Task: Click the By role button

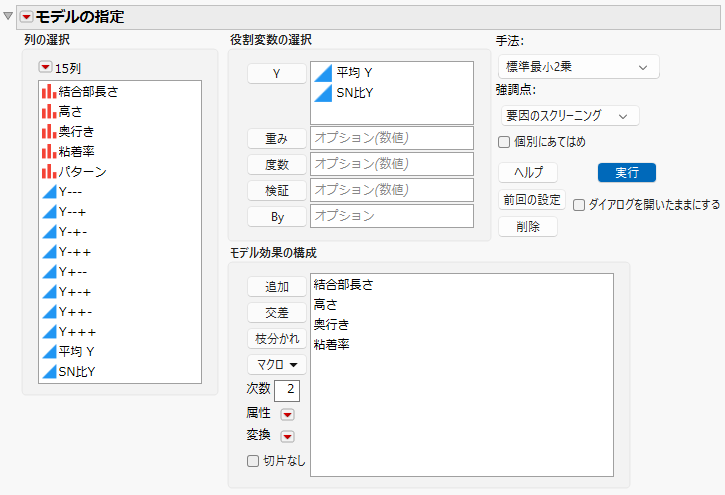Action: point(276,217)
